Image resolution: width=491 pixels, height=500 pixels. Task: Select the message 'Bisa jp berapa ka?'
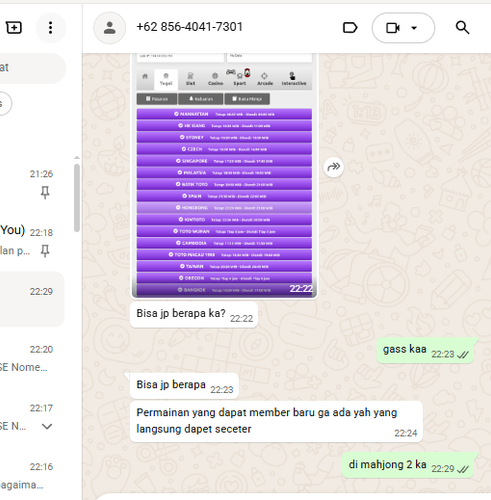[194, 314]
